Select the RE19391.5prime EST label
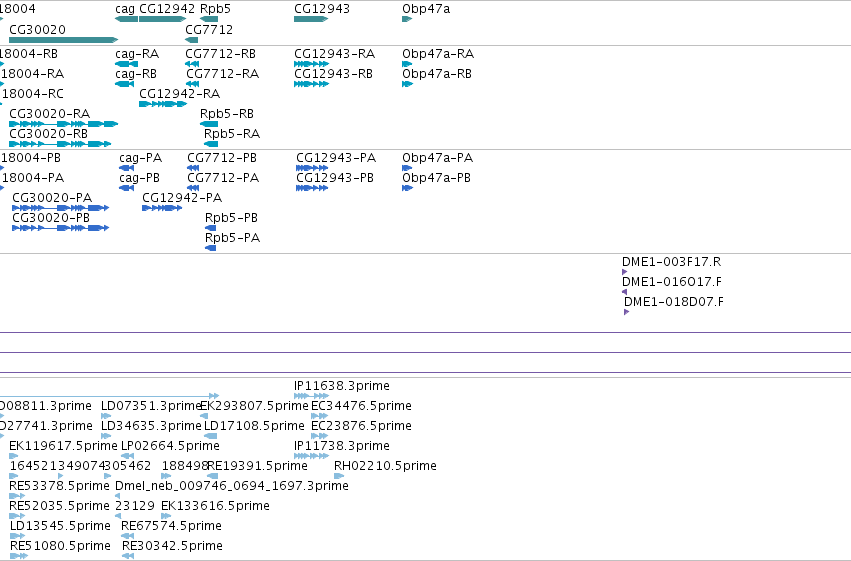The image size is (851, 561). (257, 466)
